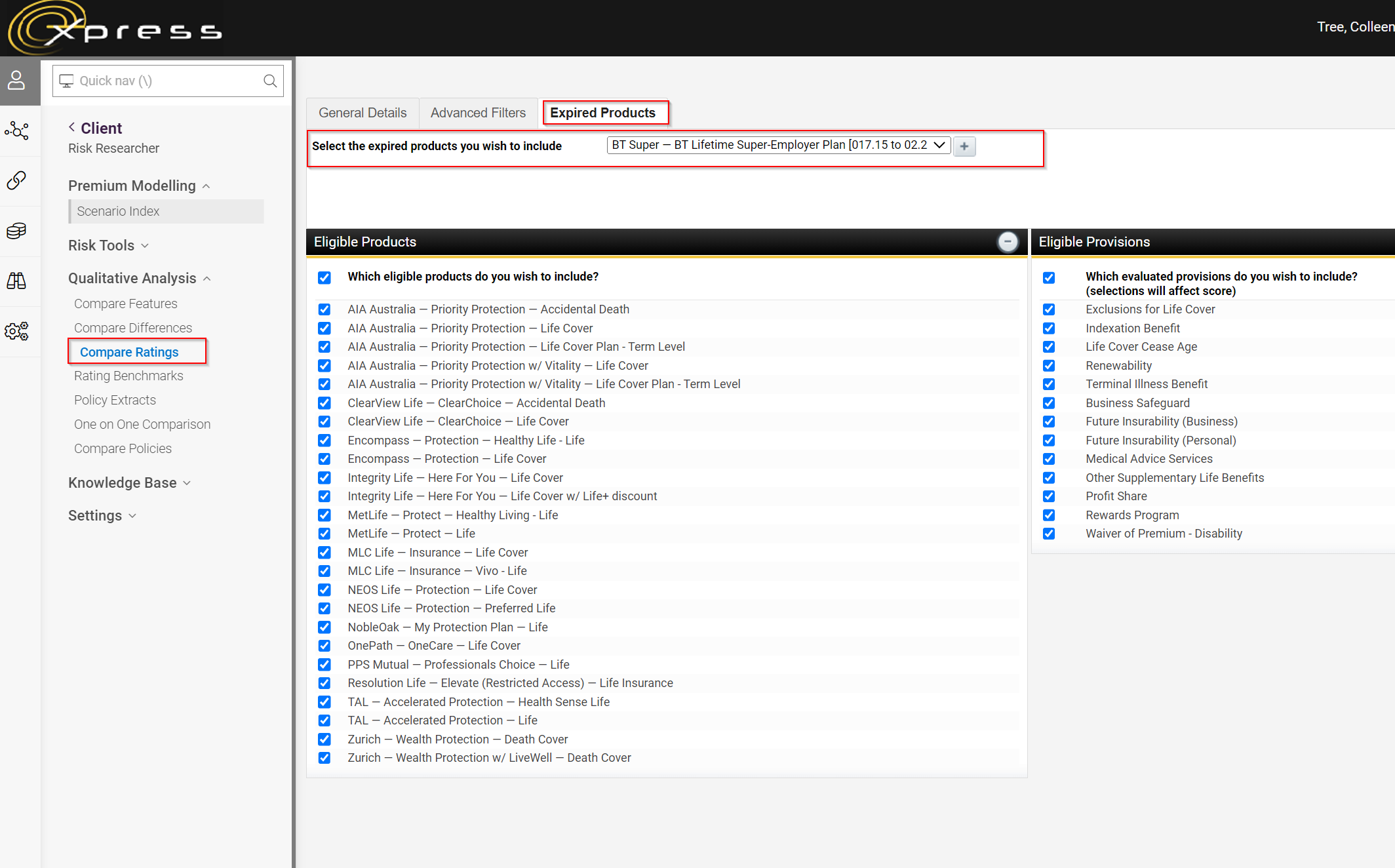The height and width of the screenshot is (868, 1395).
Task: Toggle 'Which eligible products' select-all checkbox
Action: point(324,277)
